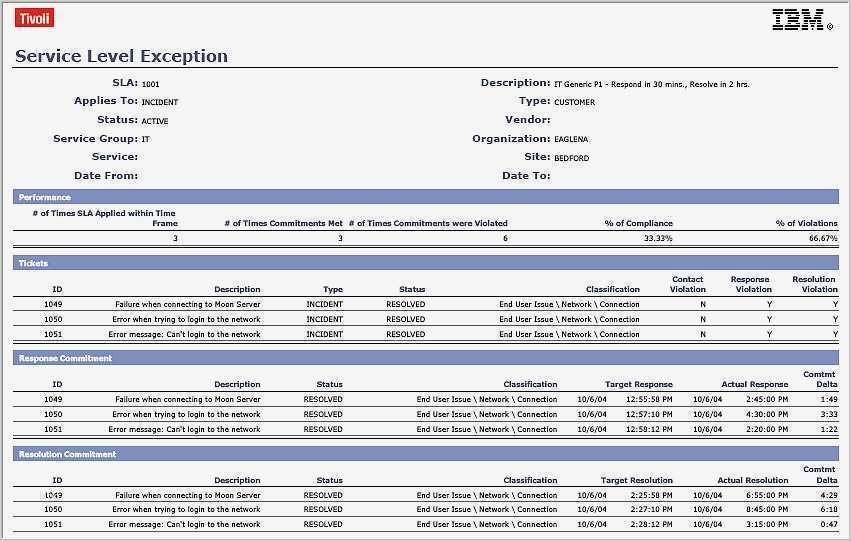This screenshot has width=851, height=541.
Task: Click the Vendor field label
Action: (528, 119)
